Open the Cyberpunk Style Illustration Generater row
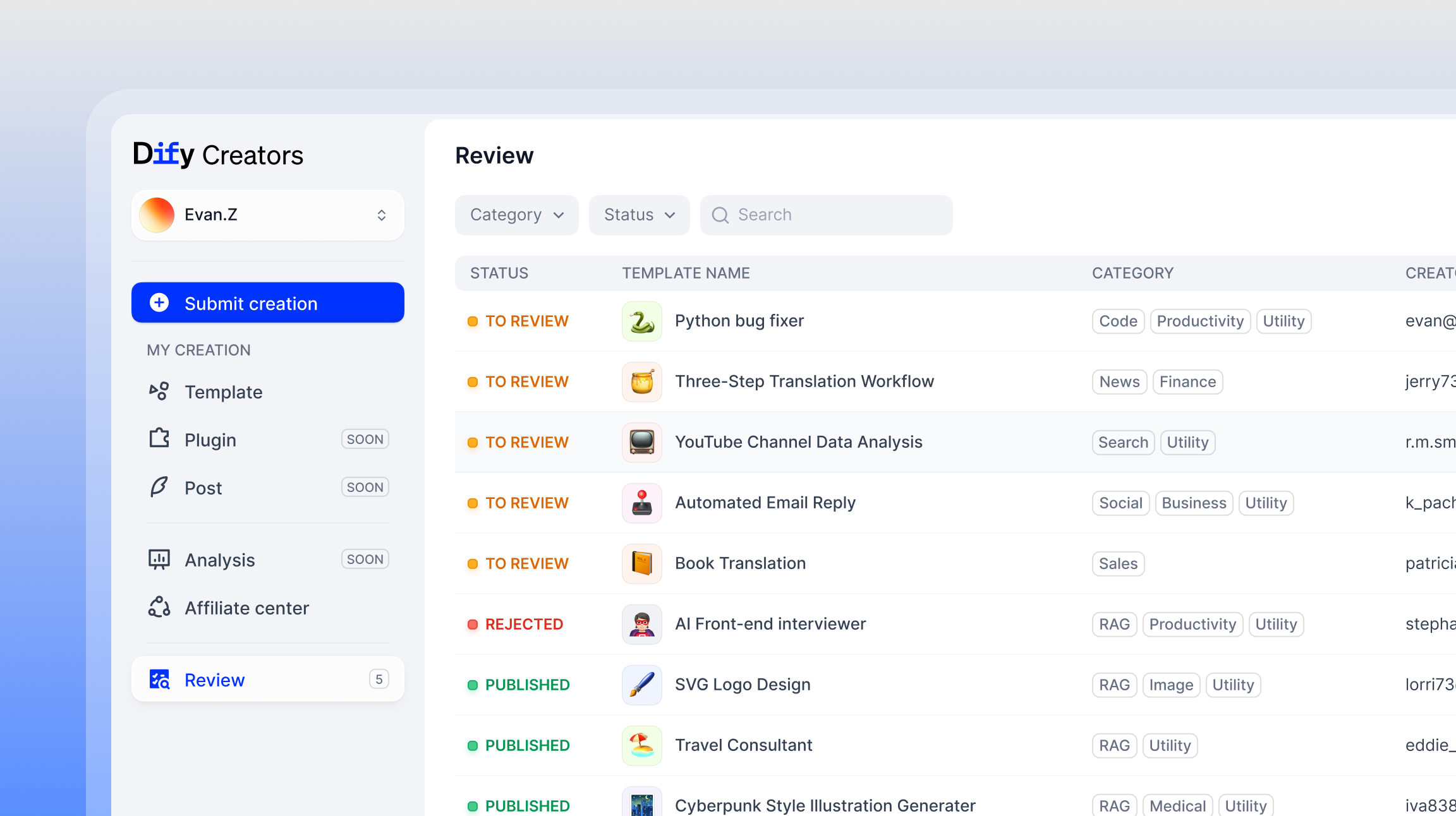This screenshot has width=1456, height=816. [x=825, y=805]
